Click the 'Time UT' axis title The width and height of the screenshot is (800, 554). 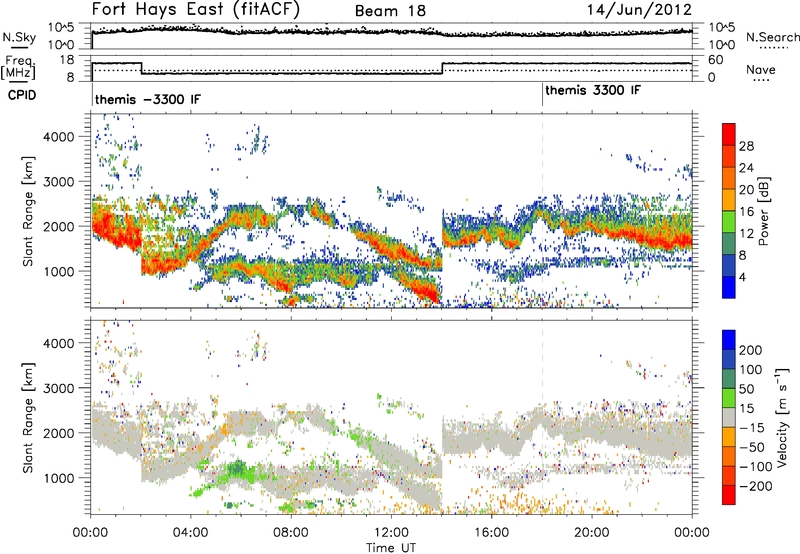click(391, 548)
